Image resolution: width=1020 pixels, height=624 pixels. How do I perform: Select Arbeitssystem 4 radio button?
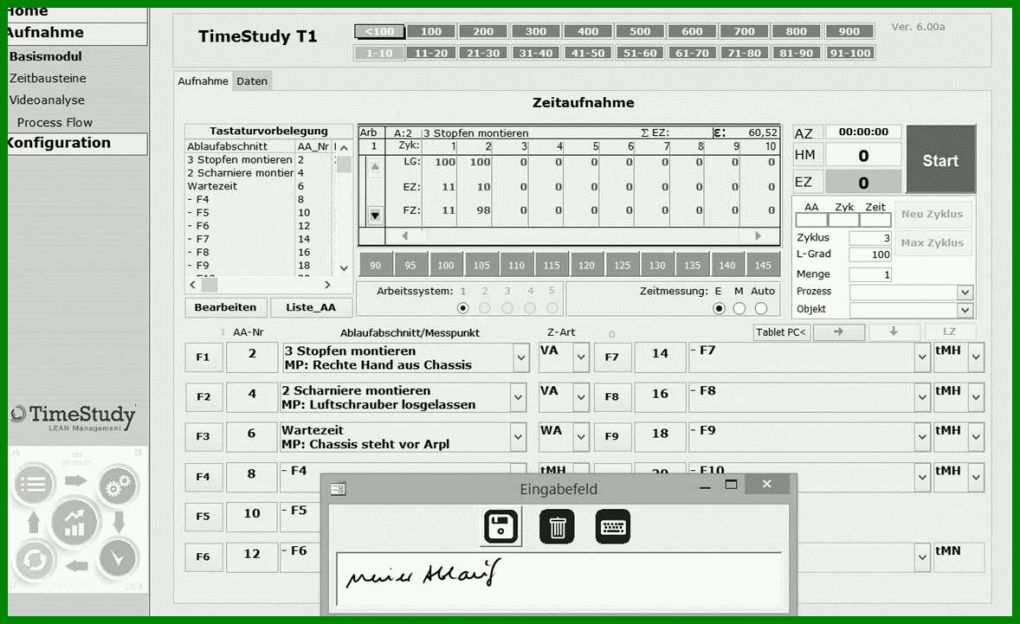click(x=530, y=308)
